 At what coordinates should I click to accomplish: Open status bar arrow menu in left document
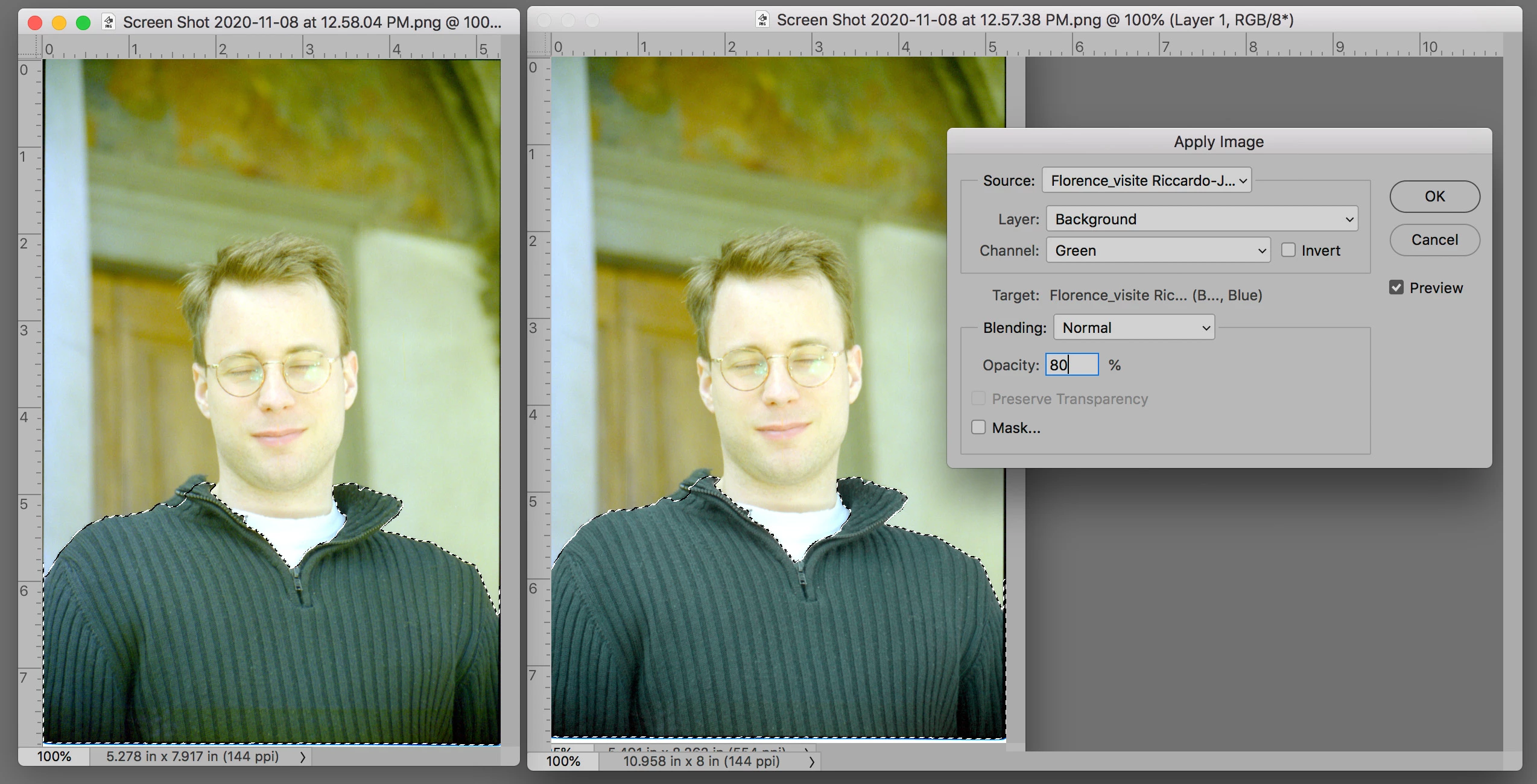click(303, 757)
